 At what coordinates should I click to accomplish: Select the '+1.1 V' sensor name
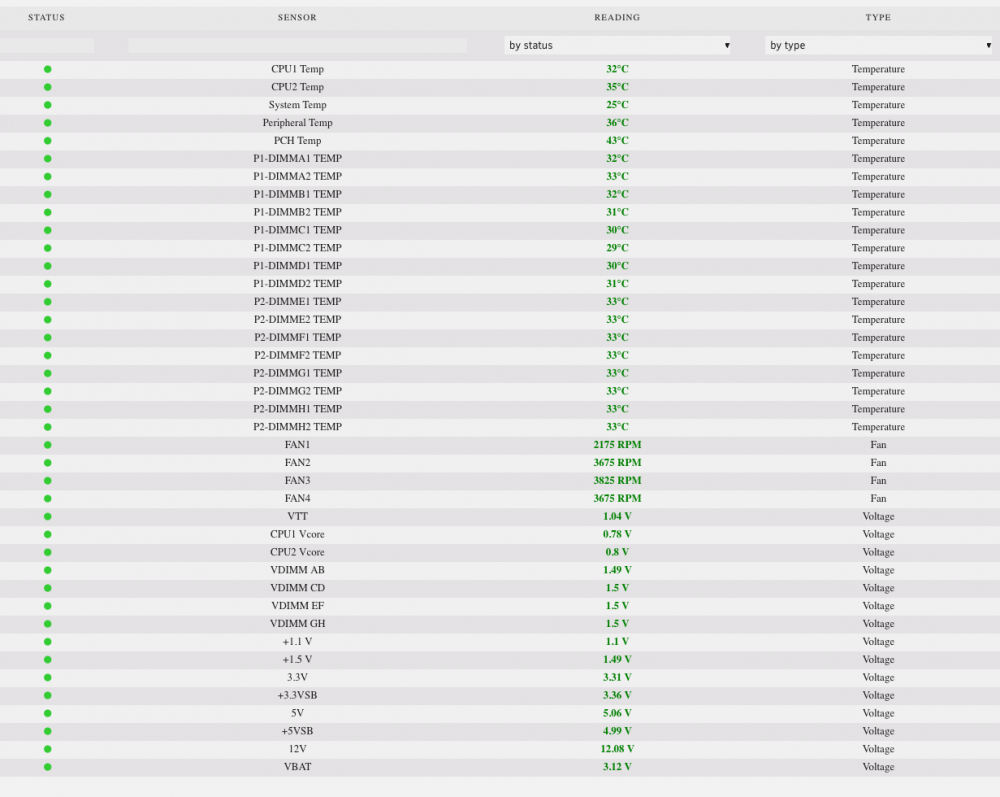(x=297, y=641)
